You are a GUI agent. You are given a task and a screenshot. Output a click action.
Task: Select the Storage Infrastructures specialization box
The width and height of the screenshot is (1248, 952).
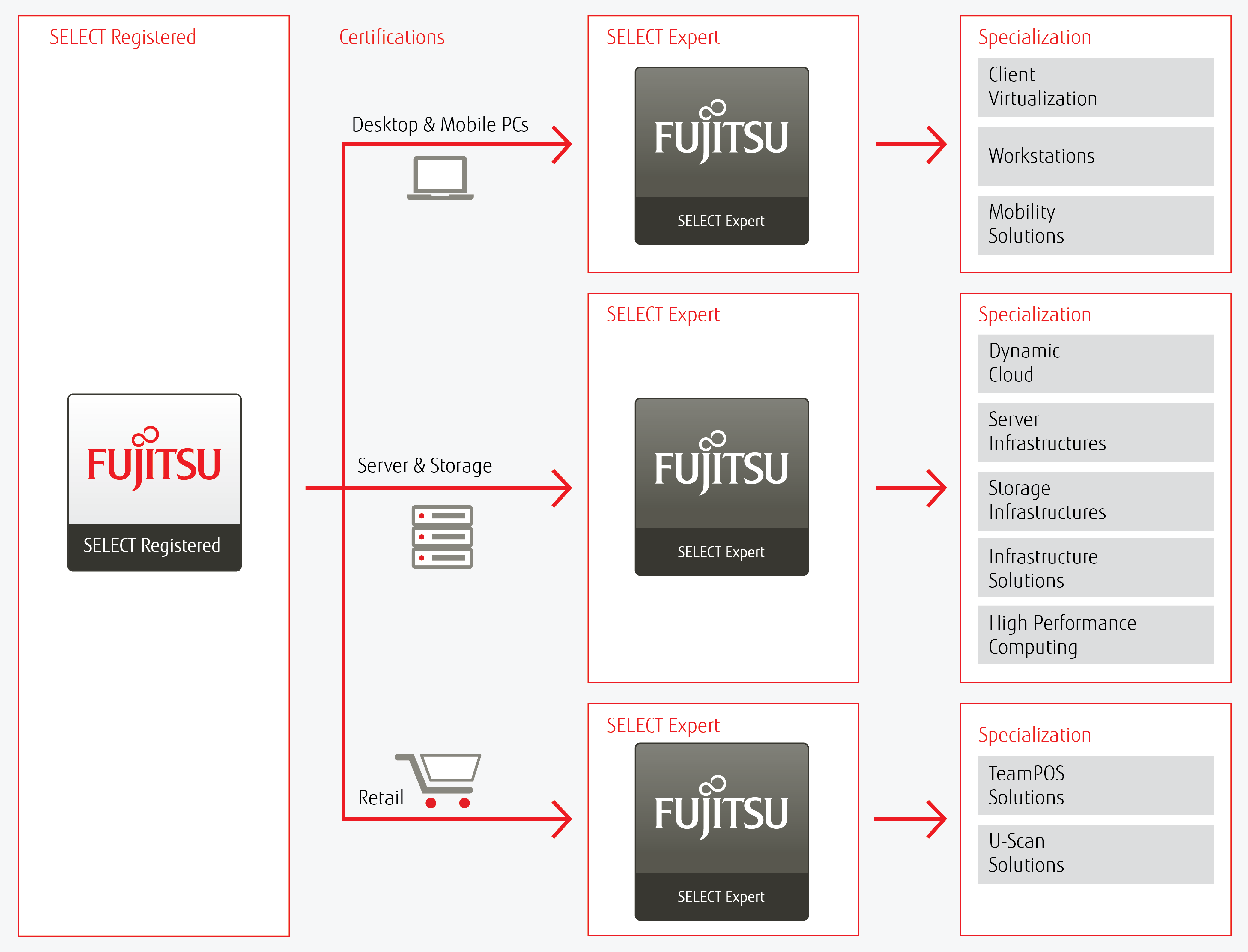(1095, 501)
